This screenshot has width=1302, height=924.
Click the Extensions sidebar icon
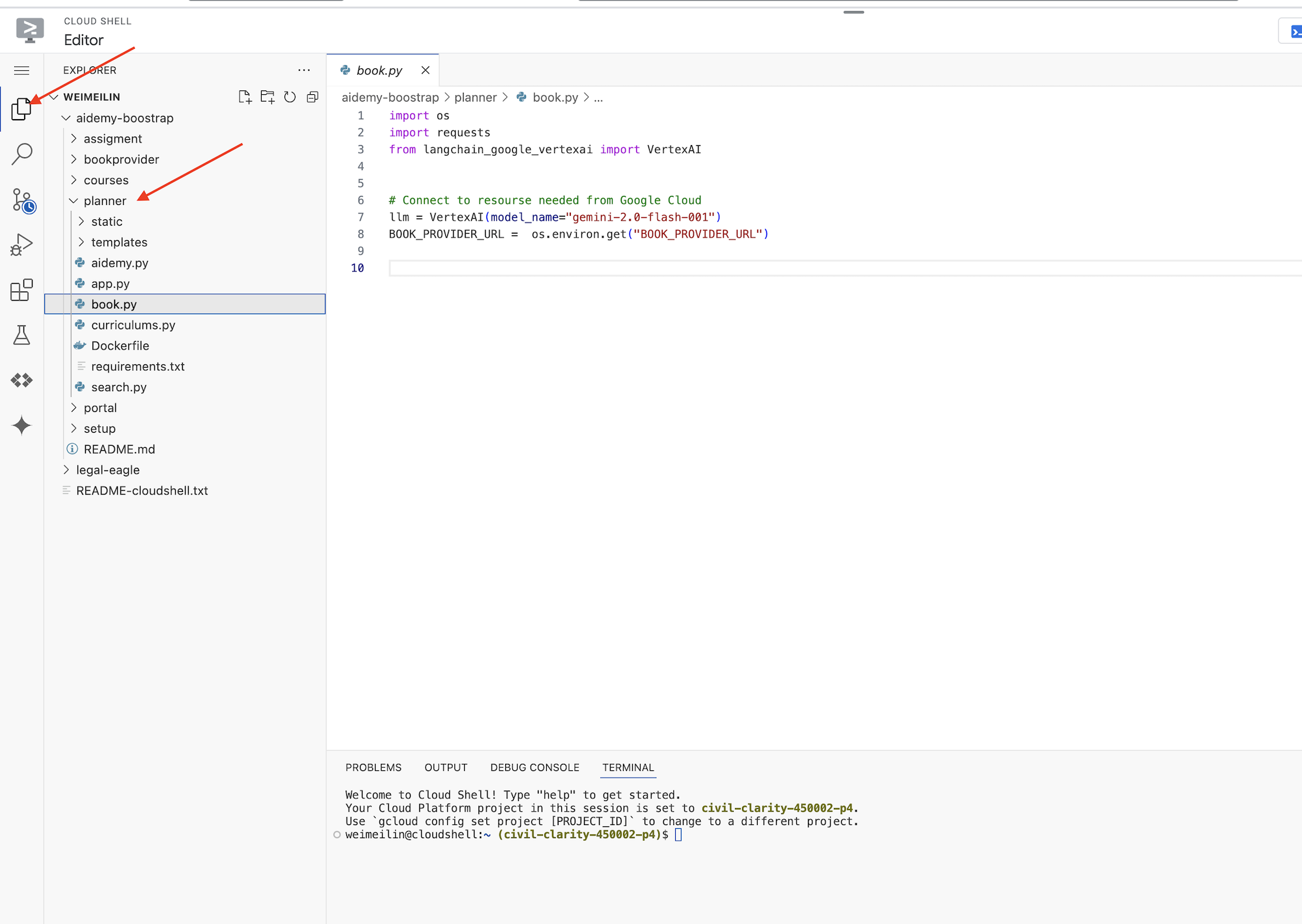(22, 290)
